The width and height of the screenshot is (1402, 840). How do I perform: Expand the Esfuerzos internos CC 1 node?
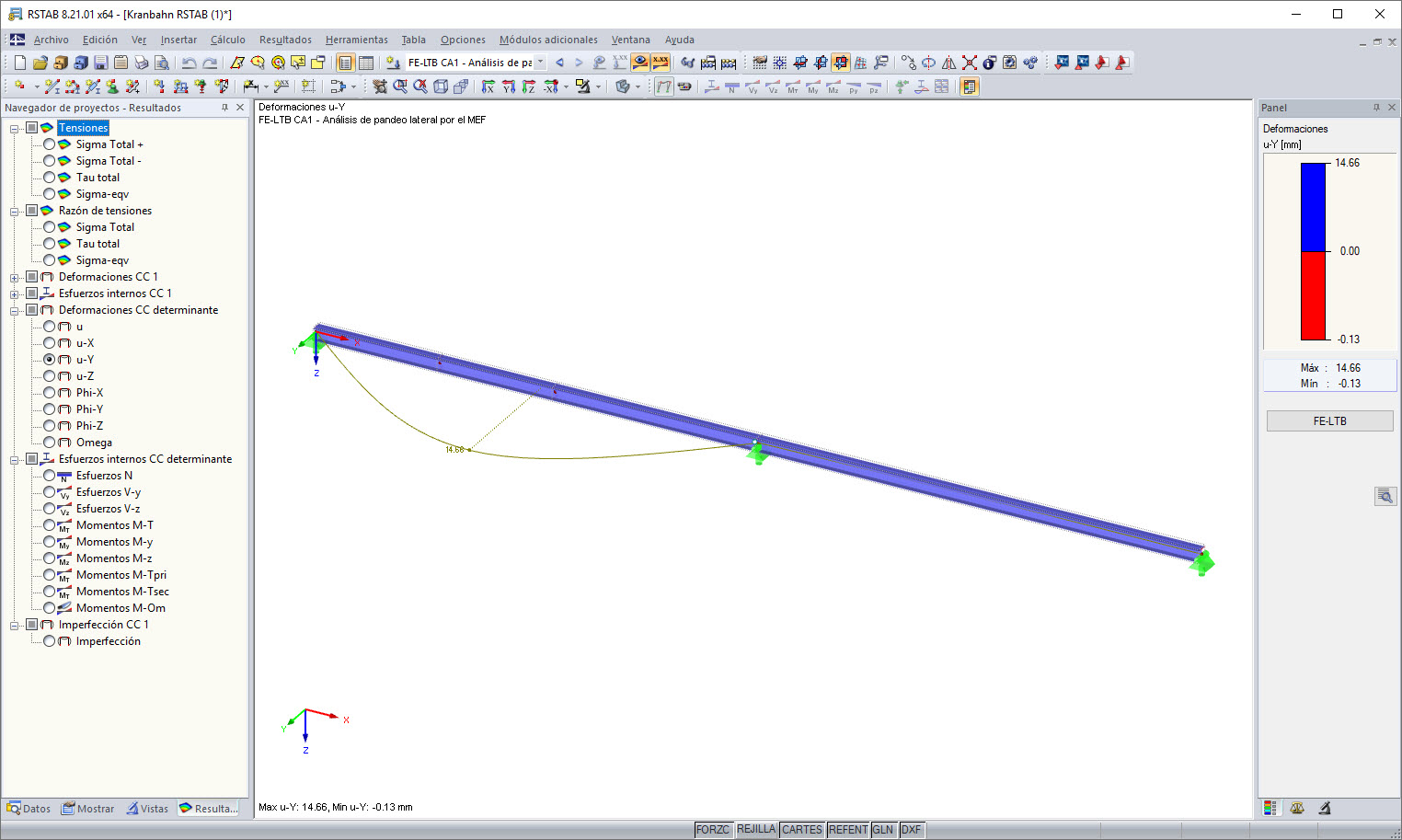click(15, 294)
